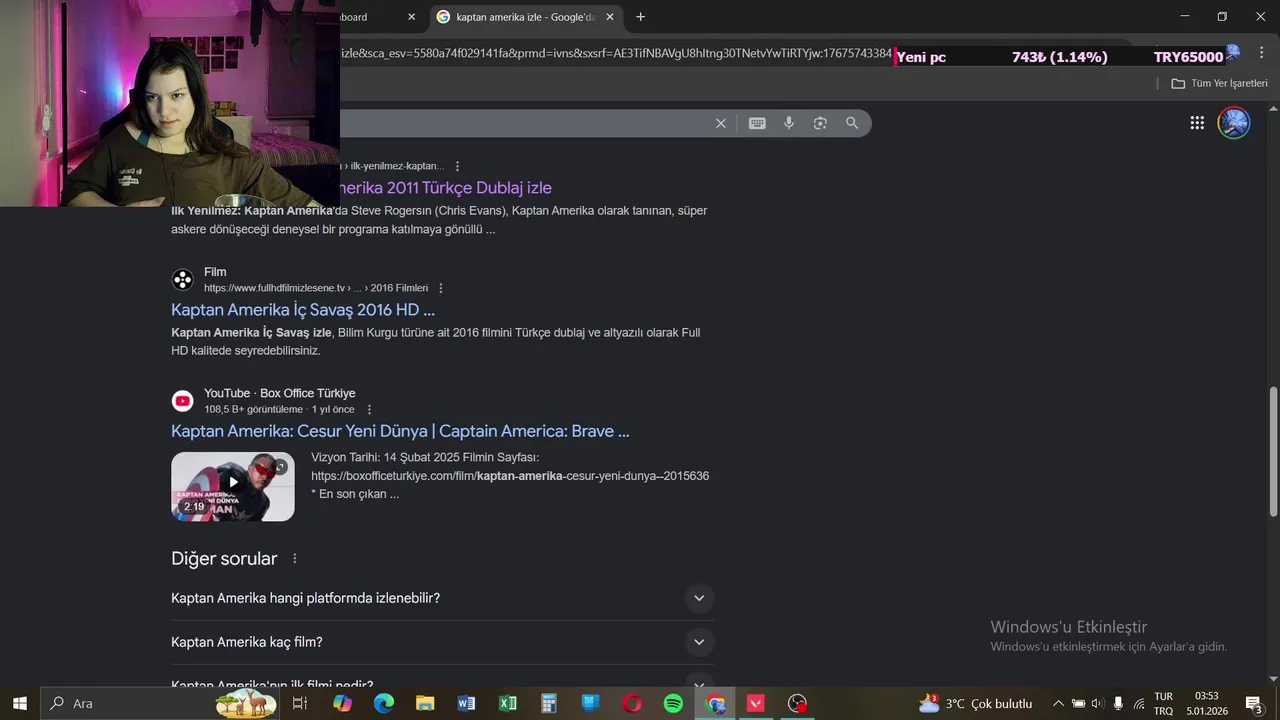Viewport: 1280px width, 720px height.
Task: Click the red V app taskbar icon
Action: [x=756, y=703]
